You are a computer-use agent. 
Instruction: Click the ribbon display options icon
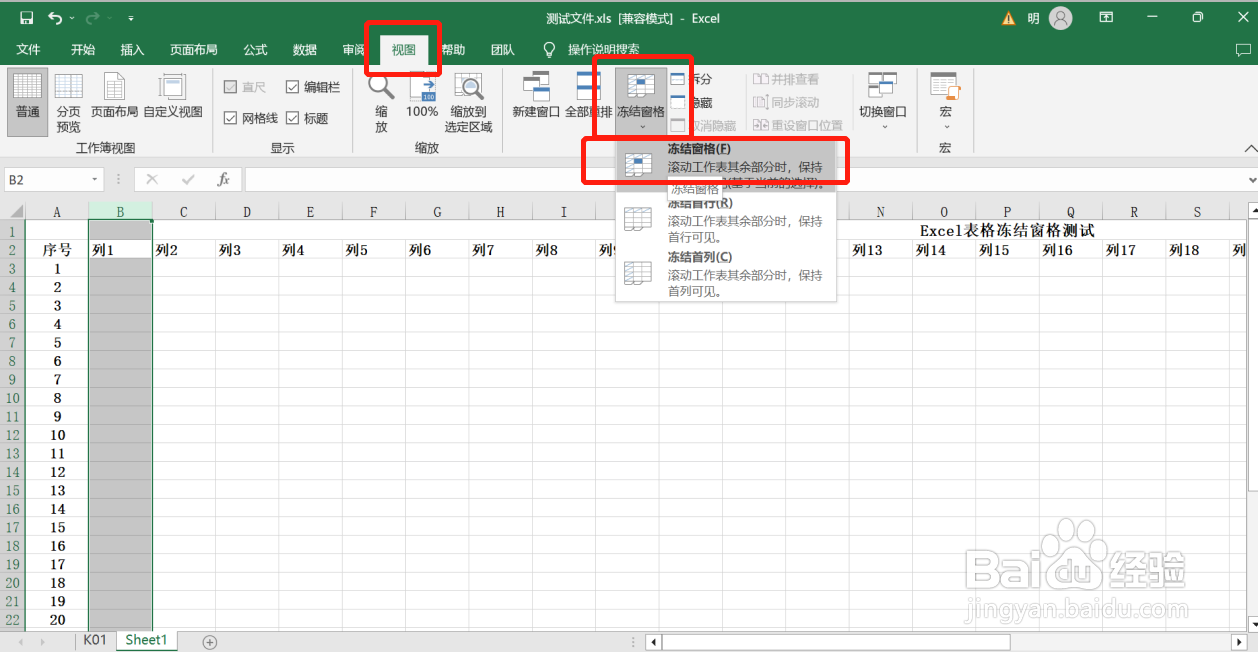coord(1107,18)
